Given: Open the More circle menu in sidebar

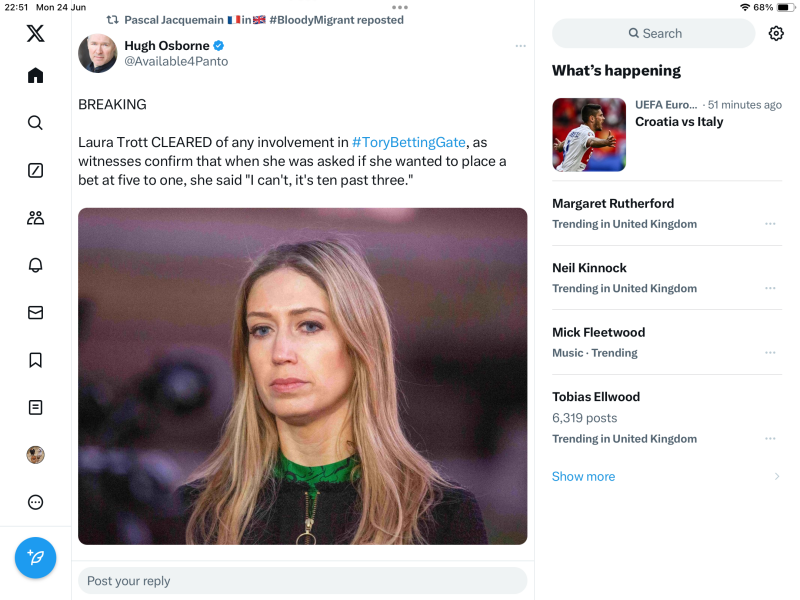Looking at the screenshot, I should 35,502.
